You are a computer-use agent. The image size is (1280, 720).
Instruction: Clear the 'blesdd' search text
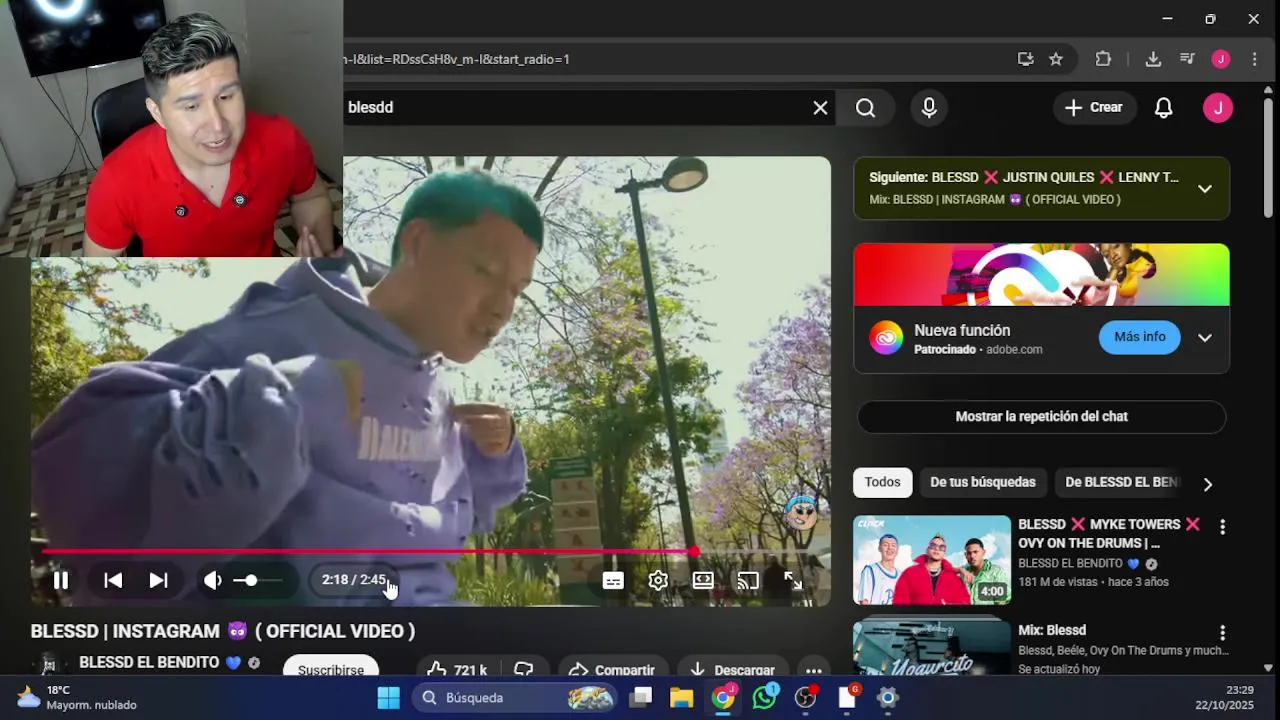pyautogui.click(x=820, y=108)
